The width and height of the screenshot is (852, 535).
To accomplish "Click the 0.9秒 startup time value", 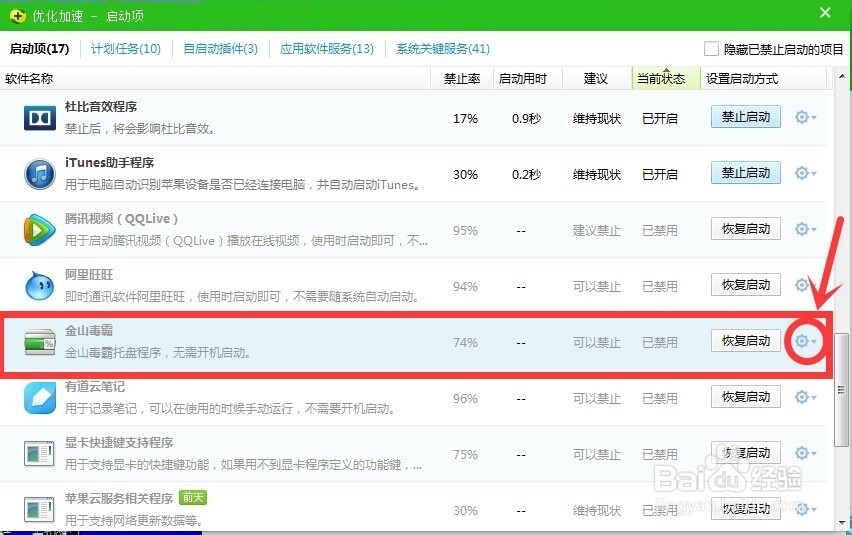I will (x=527, y=118).
